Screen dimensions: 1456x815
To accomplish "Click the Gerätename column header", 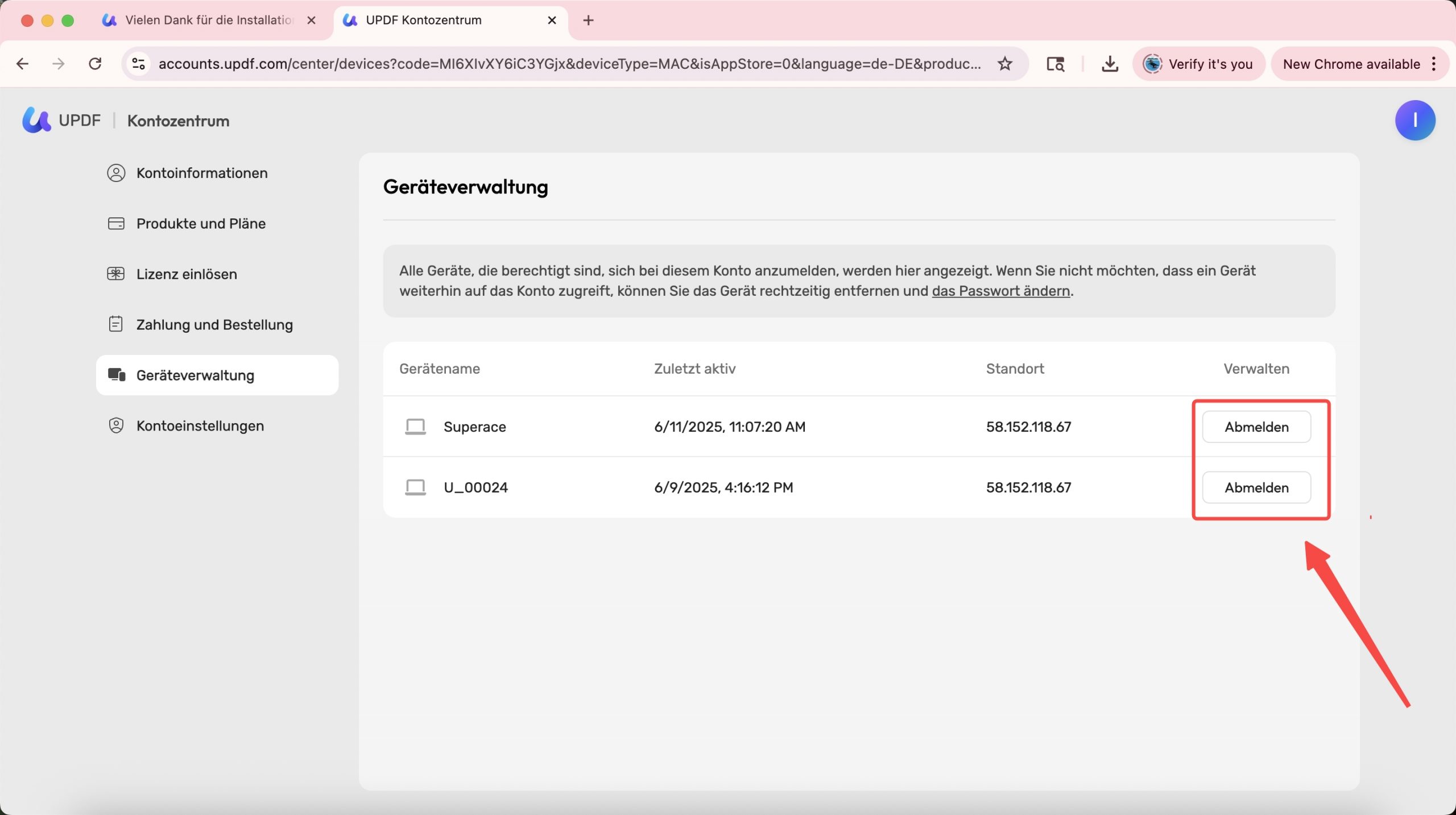I will [440, 369].
